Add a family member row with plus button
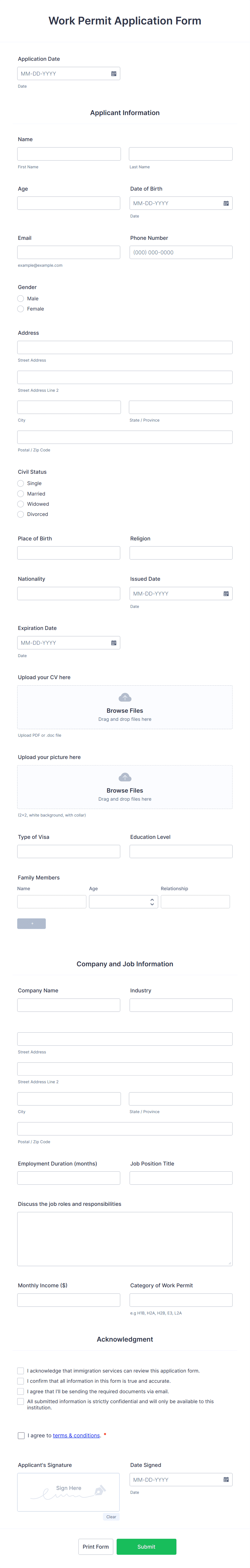 (x=32, y=923)
